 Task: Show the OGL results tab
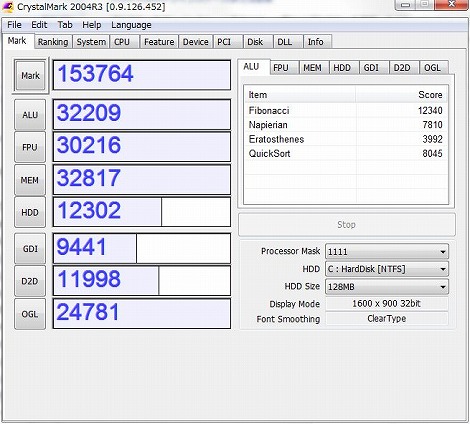point(434,68)
